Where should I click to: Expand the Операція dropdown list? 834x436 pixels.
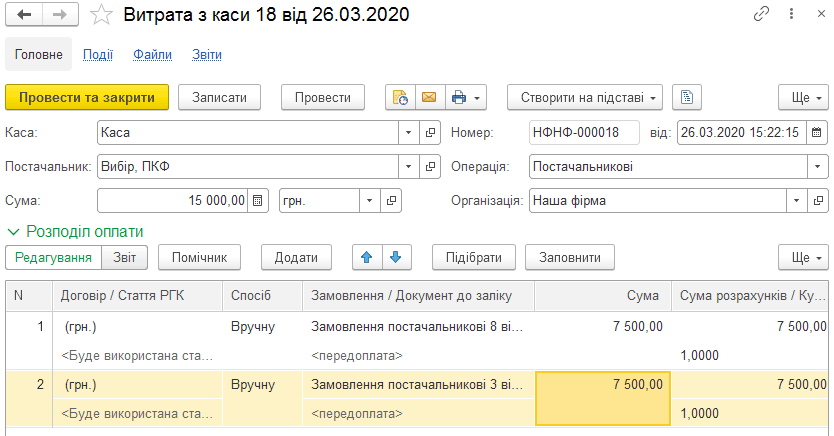(x=818, y=166)
